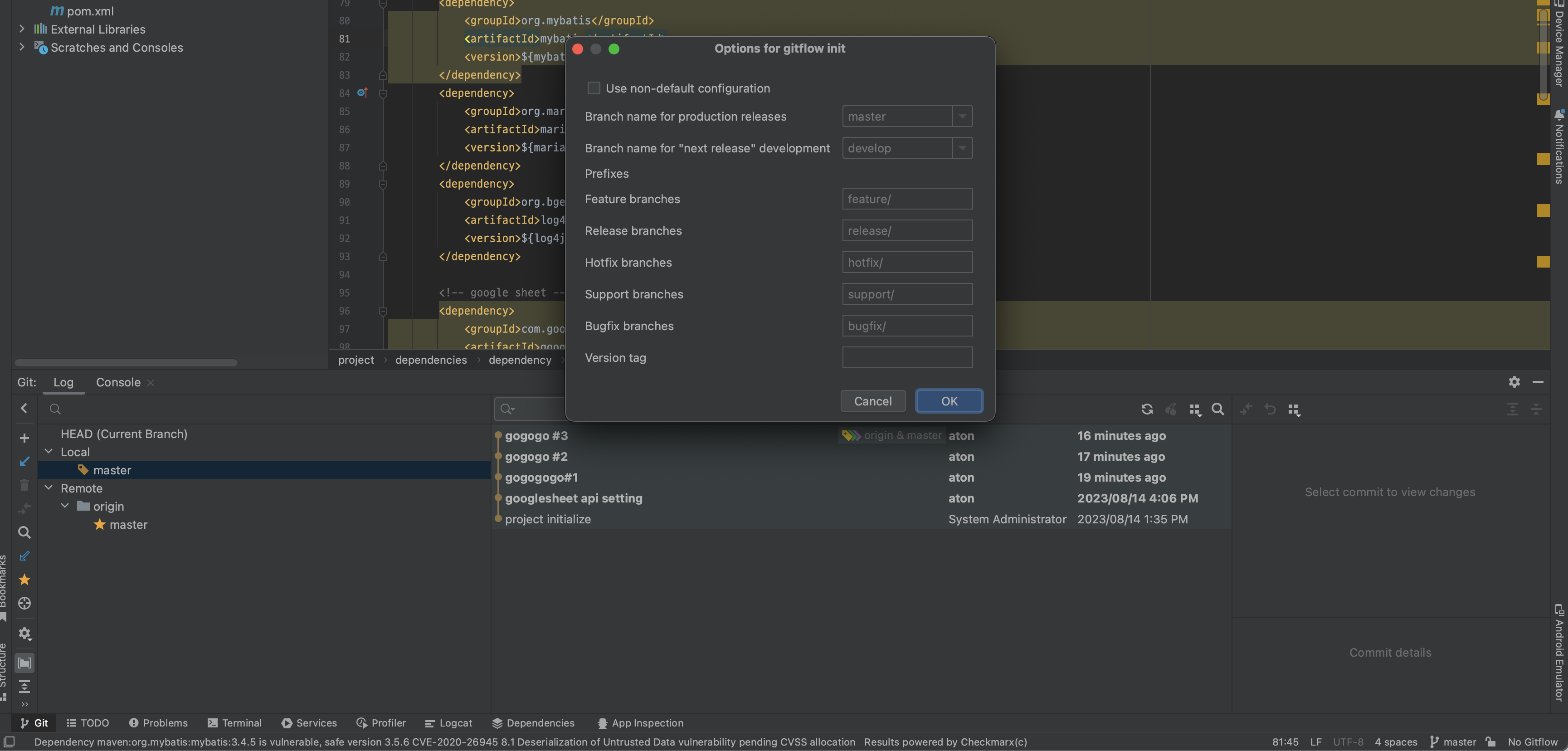Image resolution: width=1568 pixels, height=751 pixels.
Task: Open Git tool window settings gear
Action: coord(1514,381)
